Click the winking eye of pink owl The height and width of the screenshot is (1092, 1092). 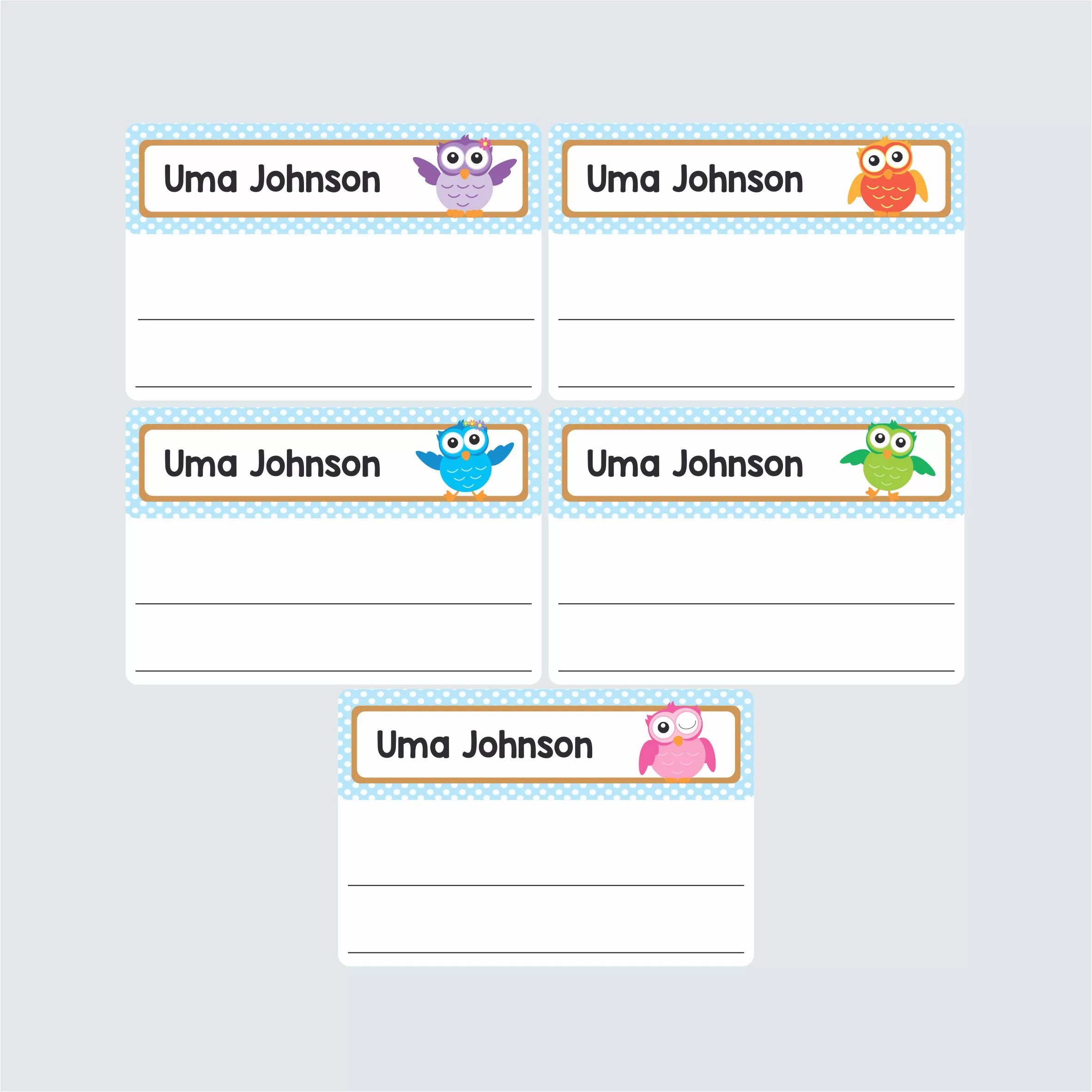click(x=687, y=722)
